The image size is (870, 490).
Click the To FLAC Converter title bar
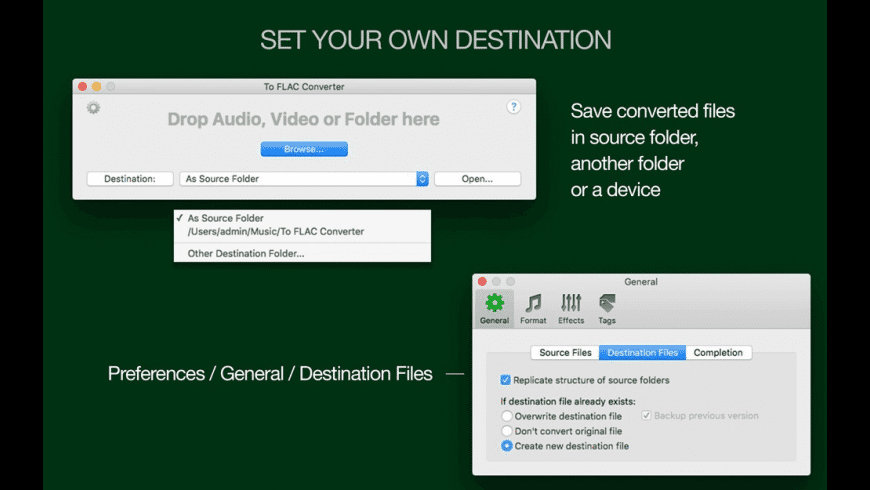304,87
